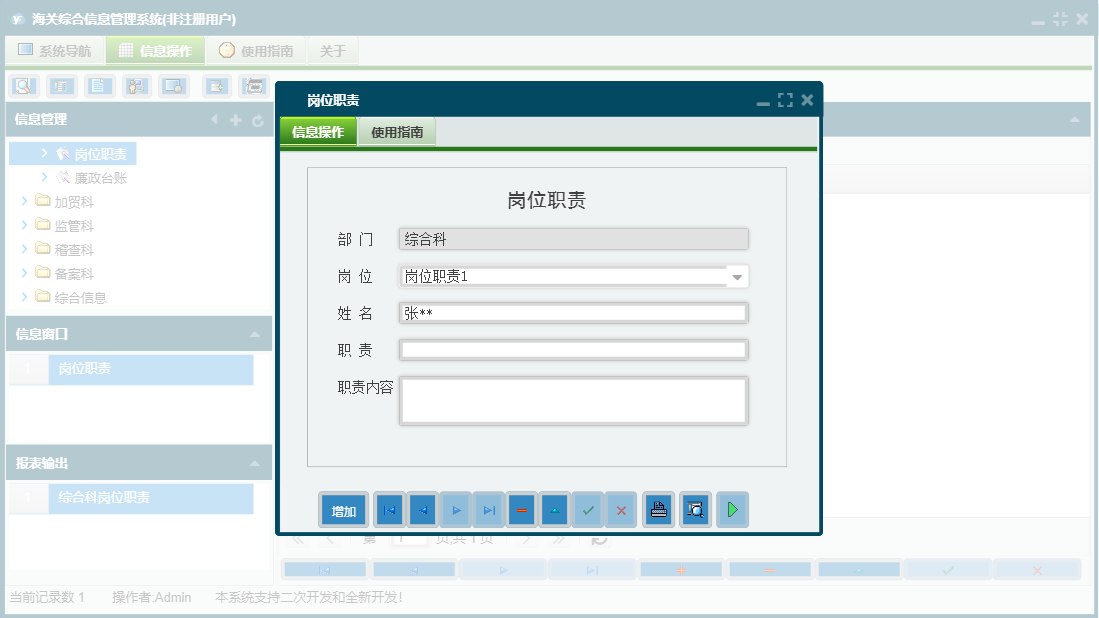The width and height of the screenshot is (1099, 618).
Task: Confirm changes with the green checkmark
Action: point(588,509)
